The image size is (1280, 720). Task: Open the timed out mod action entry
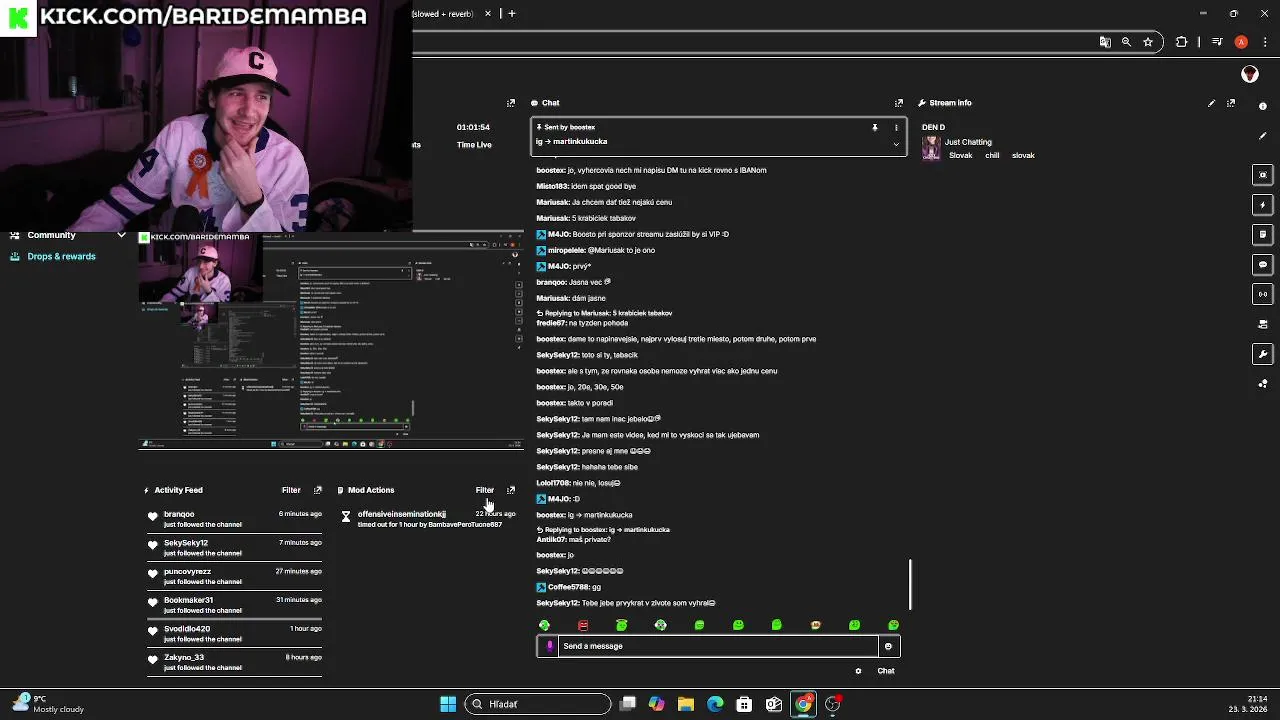click(x=428, y=519)
